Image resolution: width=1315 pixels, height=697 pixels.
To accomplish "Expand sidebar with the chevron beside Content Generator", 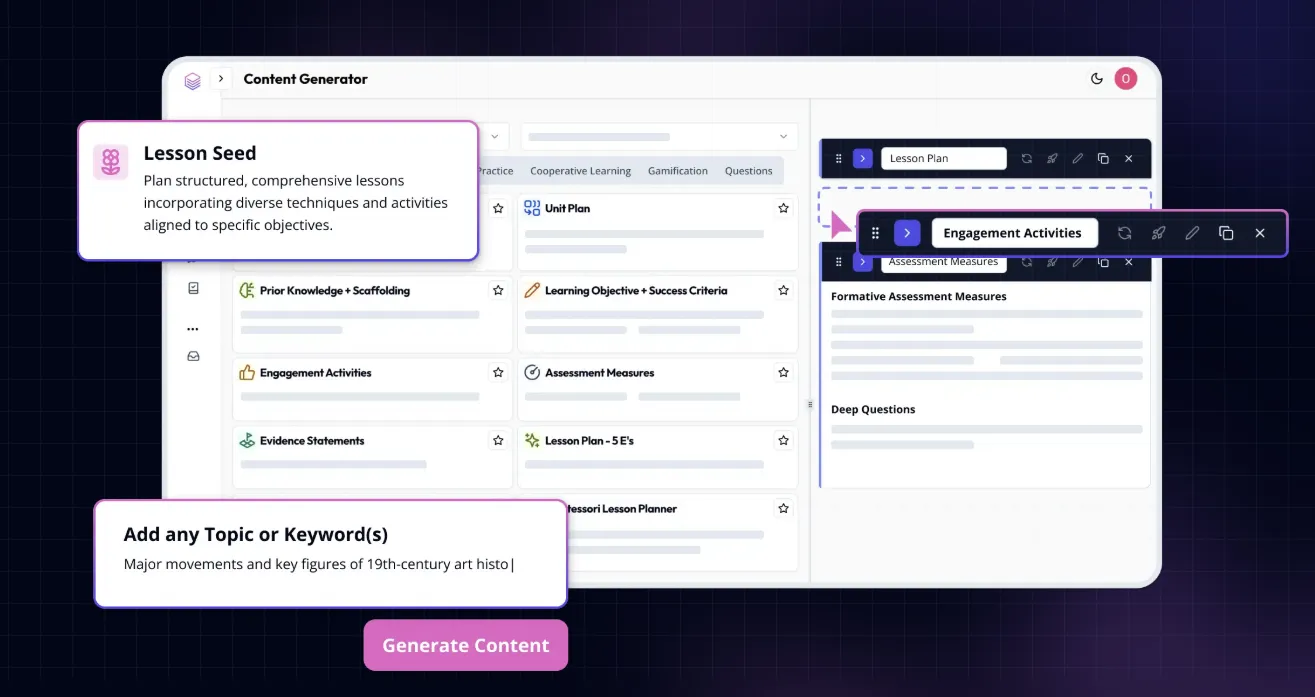I will (221, 79).
